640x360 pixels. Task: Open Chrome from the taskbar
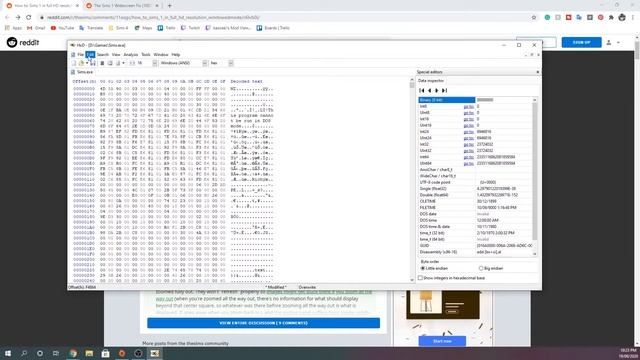coord(73,353)
